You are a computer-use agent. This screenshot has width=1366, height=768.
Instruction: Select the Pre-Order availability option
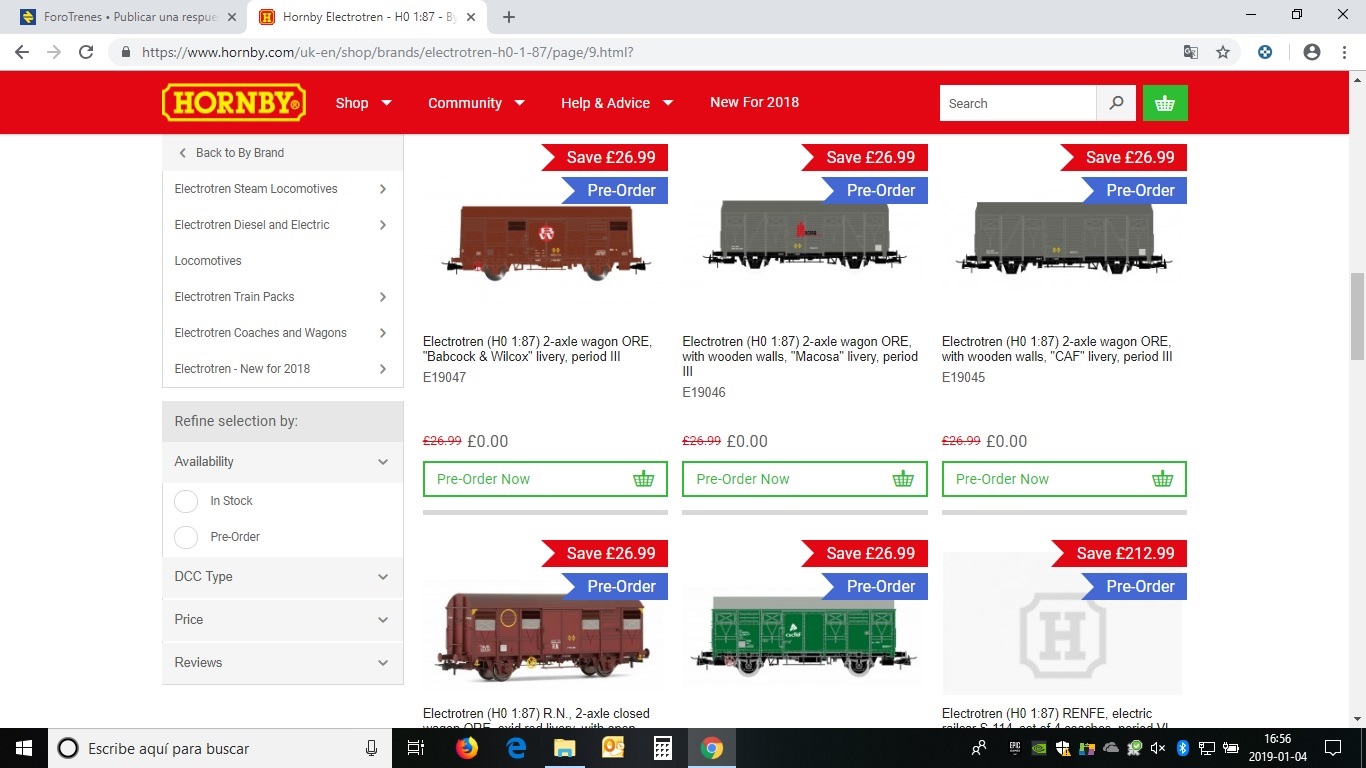point(186,537)
